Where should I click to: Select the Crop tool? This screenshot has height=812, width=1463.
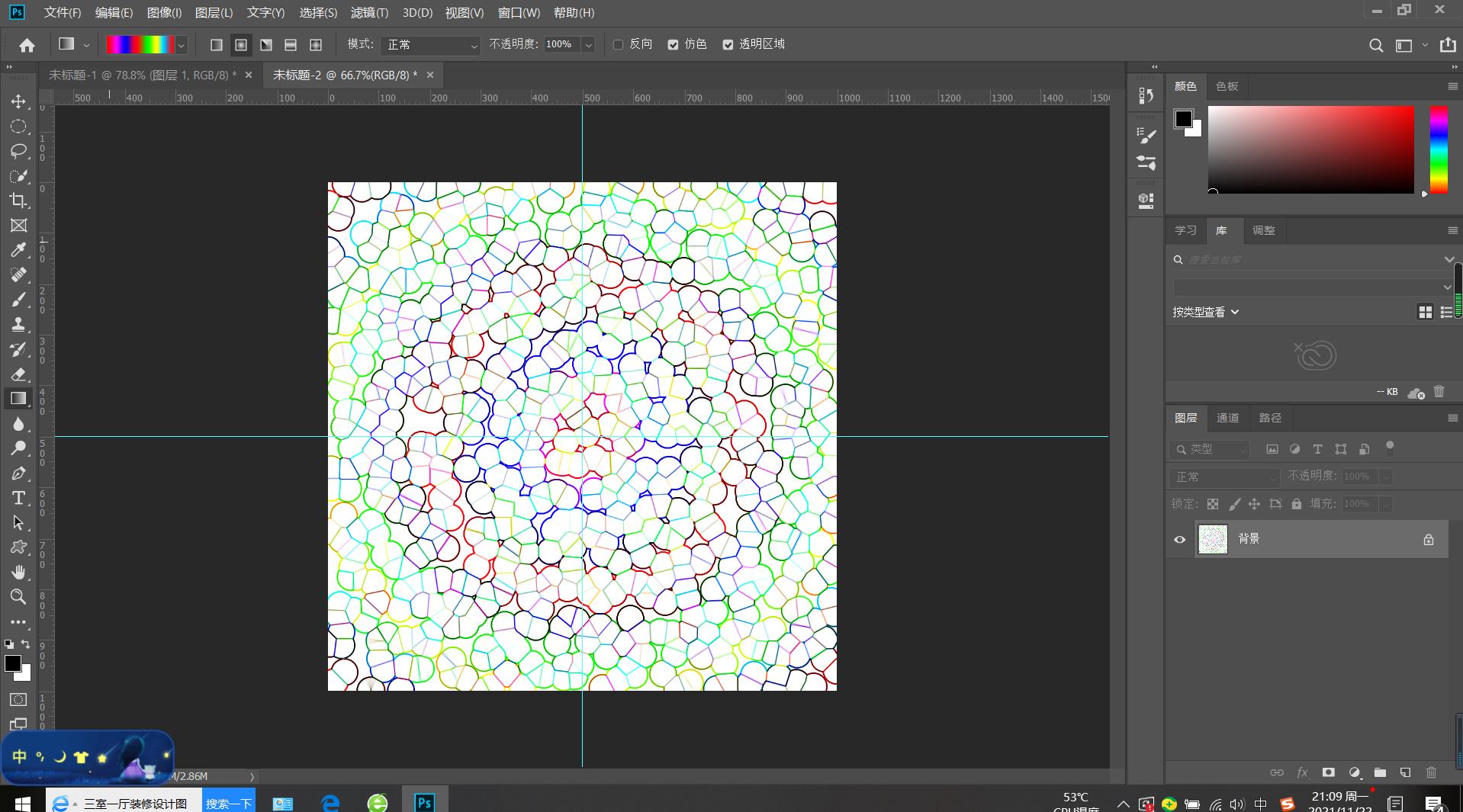[18, 201]
